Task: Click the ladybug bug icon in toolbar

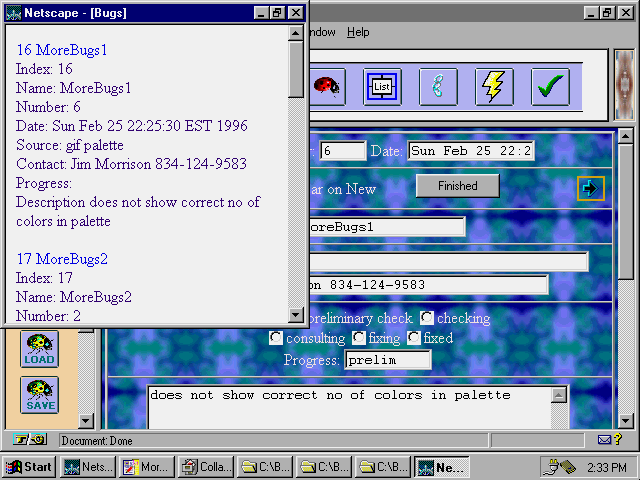Action: [x=327, y=87]
